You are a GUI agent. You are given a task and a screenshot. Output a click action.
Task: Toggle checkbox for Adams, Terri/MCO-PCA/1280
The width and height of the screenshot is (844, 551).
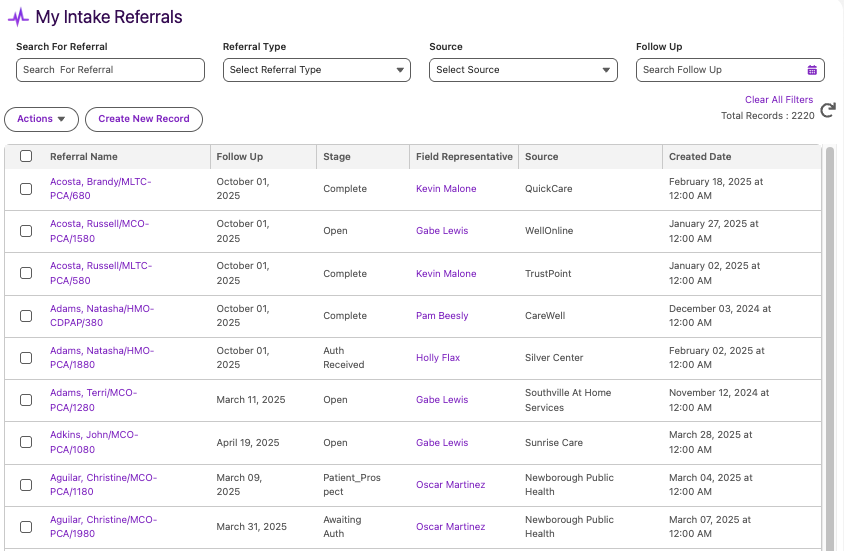pos(26,400)
